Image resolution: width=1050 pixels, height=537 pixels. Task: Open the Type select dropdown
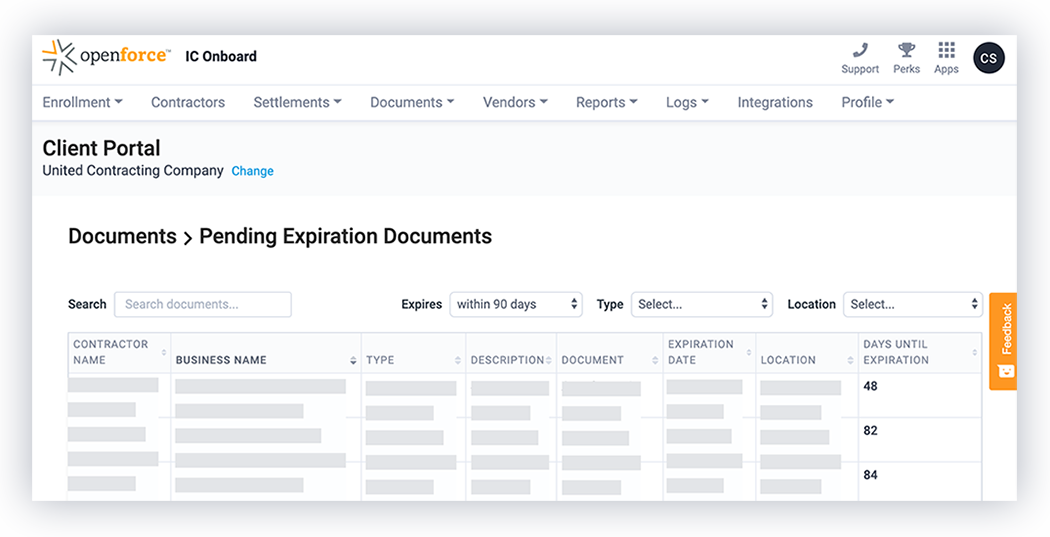(701, 305)
